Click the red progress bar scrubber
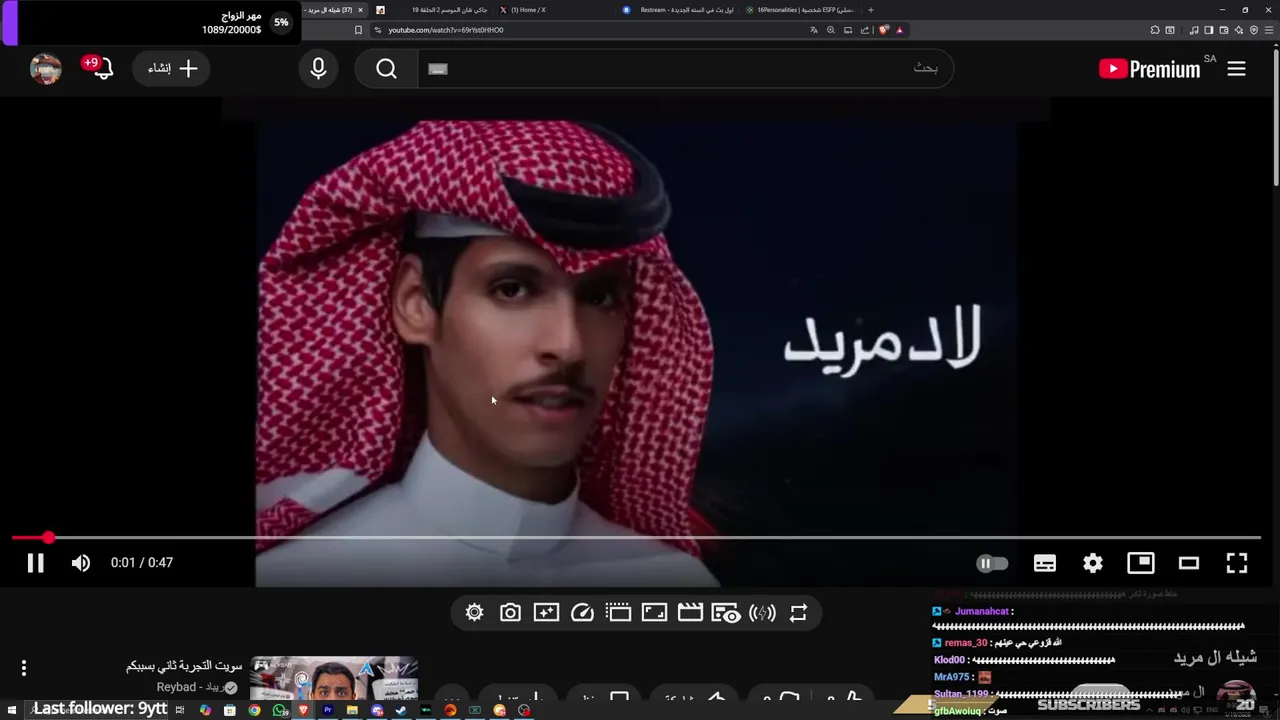This screenshot has width=1280, height=720. pyautogui.click(x=48, y=538)
